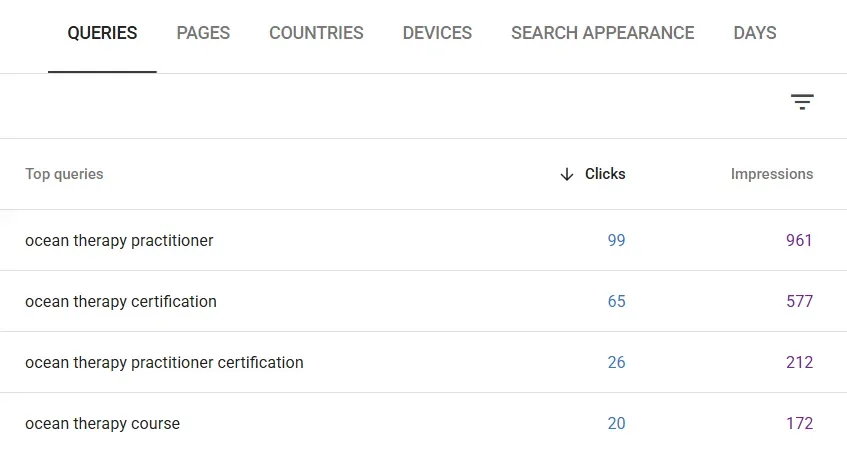Go to the Search Appearance tab
Image resolution: width=847 pixels, height=450 pixels.
602,33
